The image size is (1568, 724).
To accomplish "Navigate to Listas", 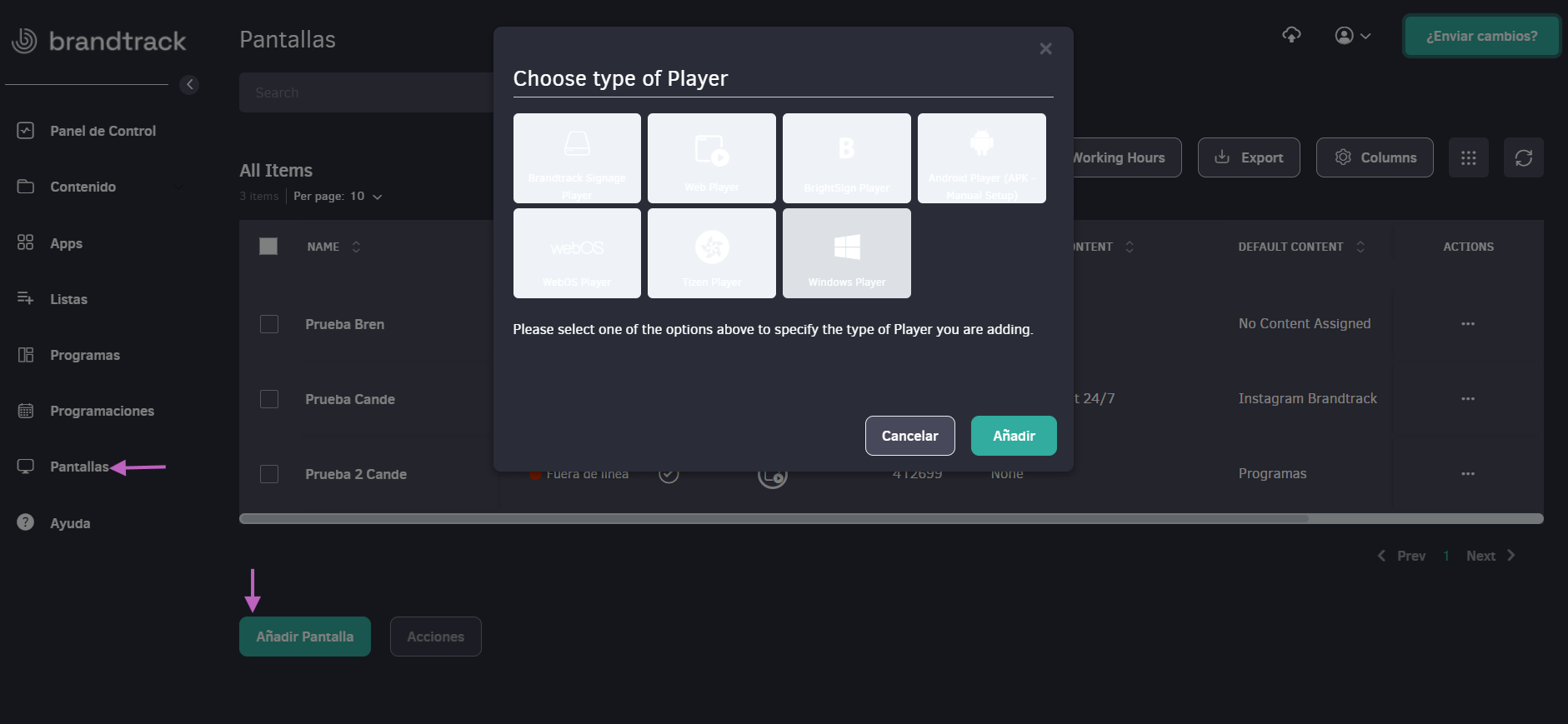I will [x=68, y=299].
